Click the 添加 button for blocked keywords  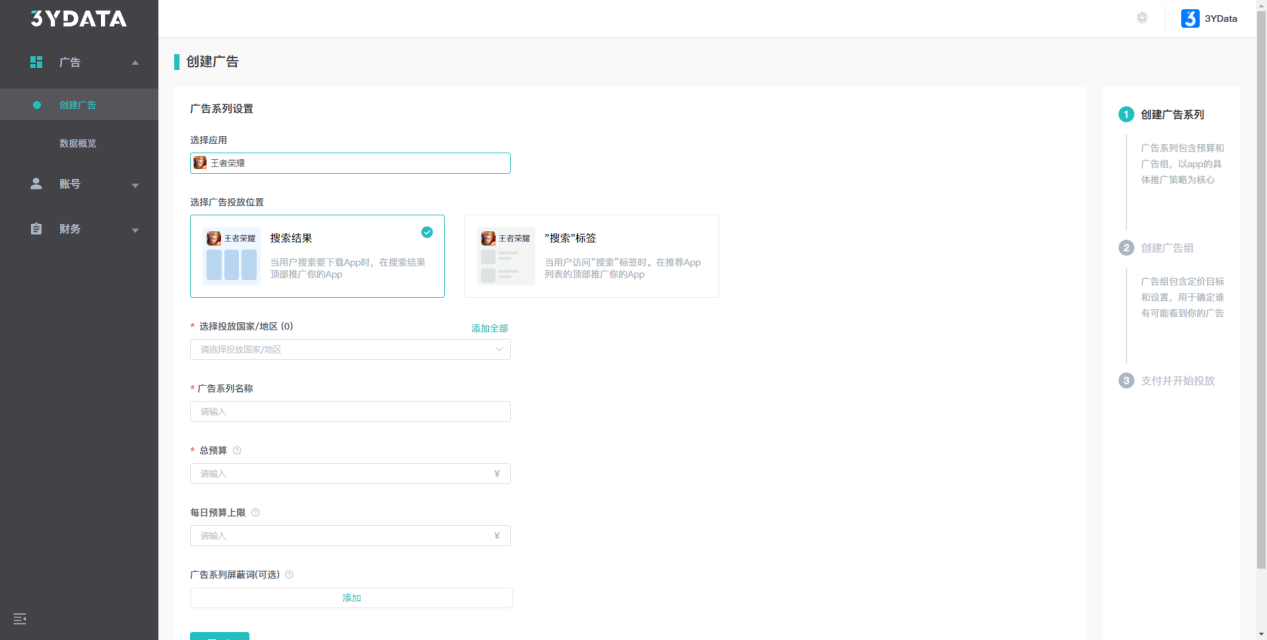click(x=351, y=598)
